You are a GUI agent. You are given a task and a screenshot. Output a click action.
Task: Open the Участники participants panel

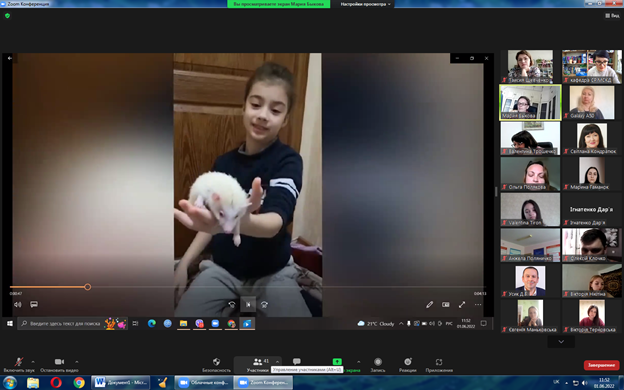[257, 365]
